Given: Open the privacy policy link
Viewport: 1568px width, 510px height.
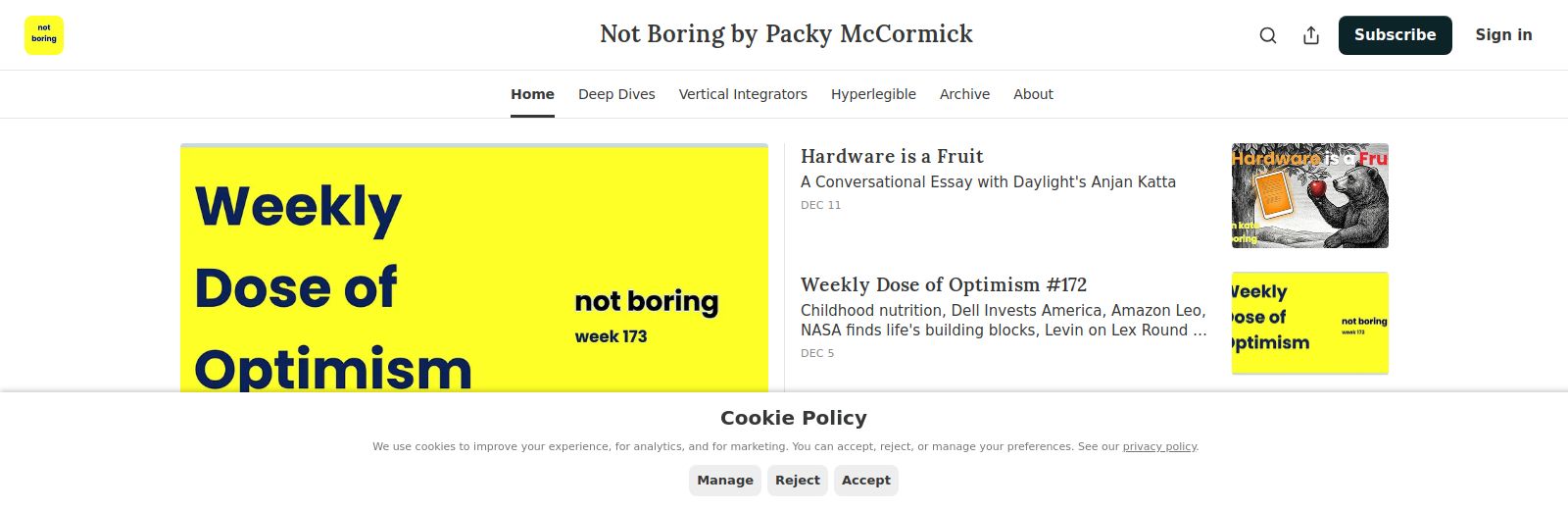Looking at the screenshot, I should tap(1159, 447).
